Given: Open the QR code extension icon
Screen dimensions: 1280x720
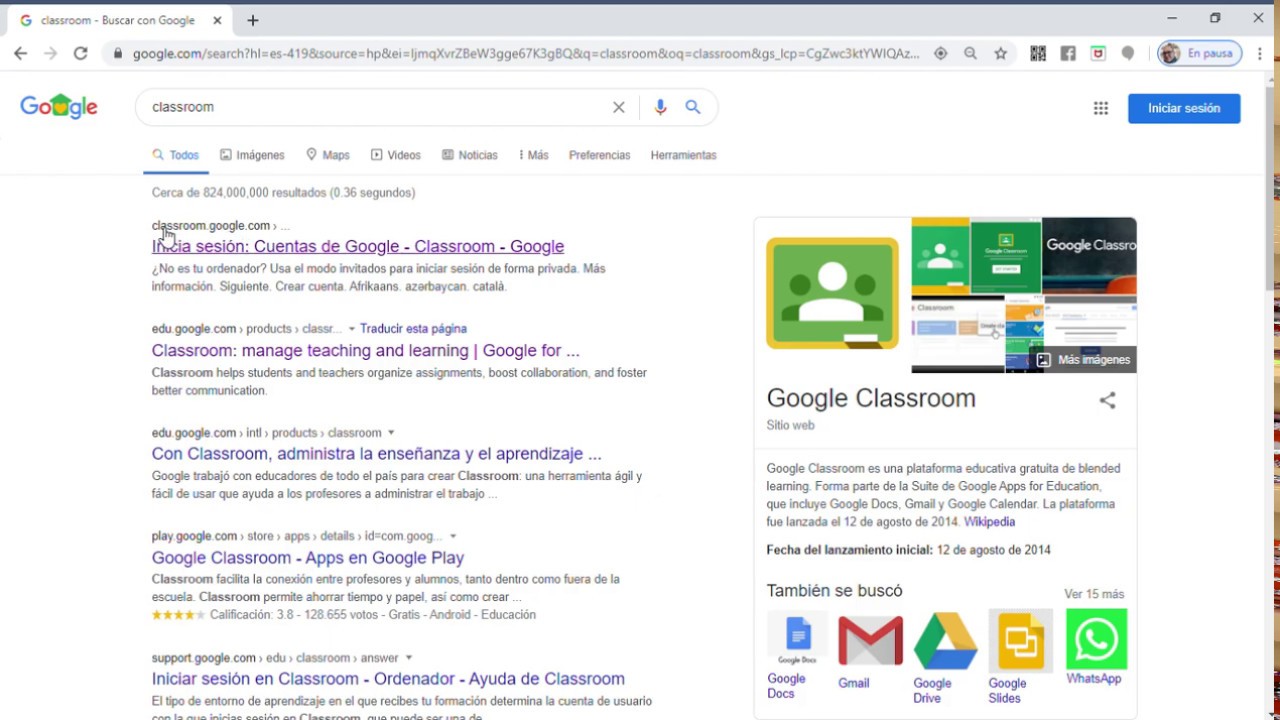Looking at the screenshot, I should tap(1038, 54).
